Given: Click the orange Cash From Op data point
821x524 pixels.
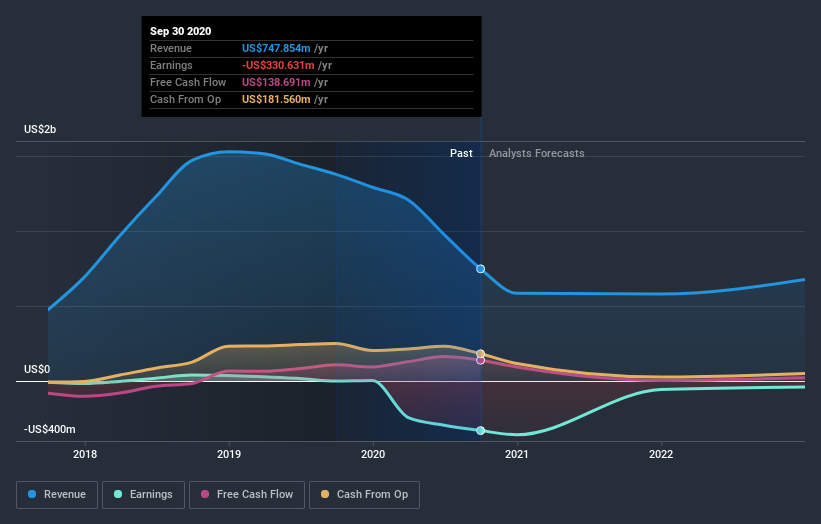Looking at the screenshot, I should click(x=480, y=354).
